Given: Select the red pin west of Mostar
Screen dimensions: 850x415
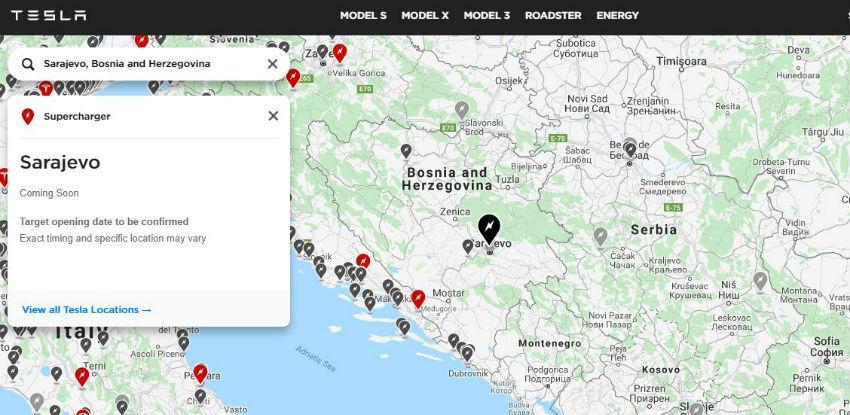Looking at the screenshot, I should pos(418,299).
